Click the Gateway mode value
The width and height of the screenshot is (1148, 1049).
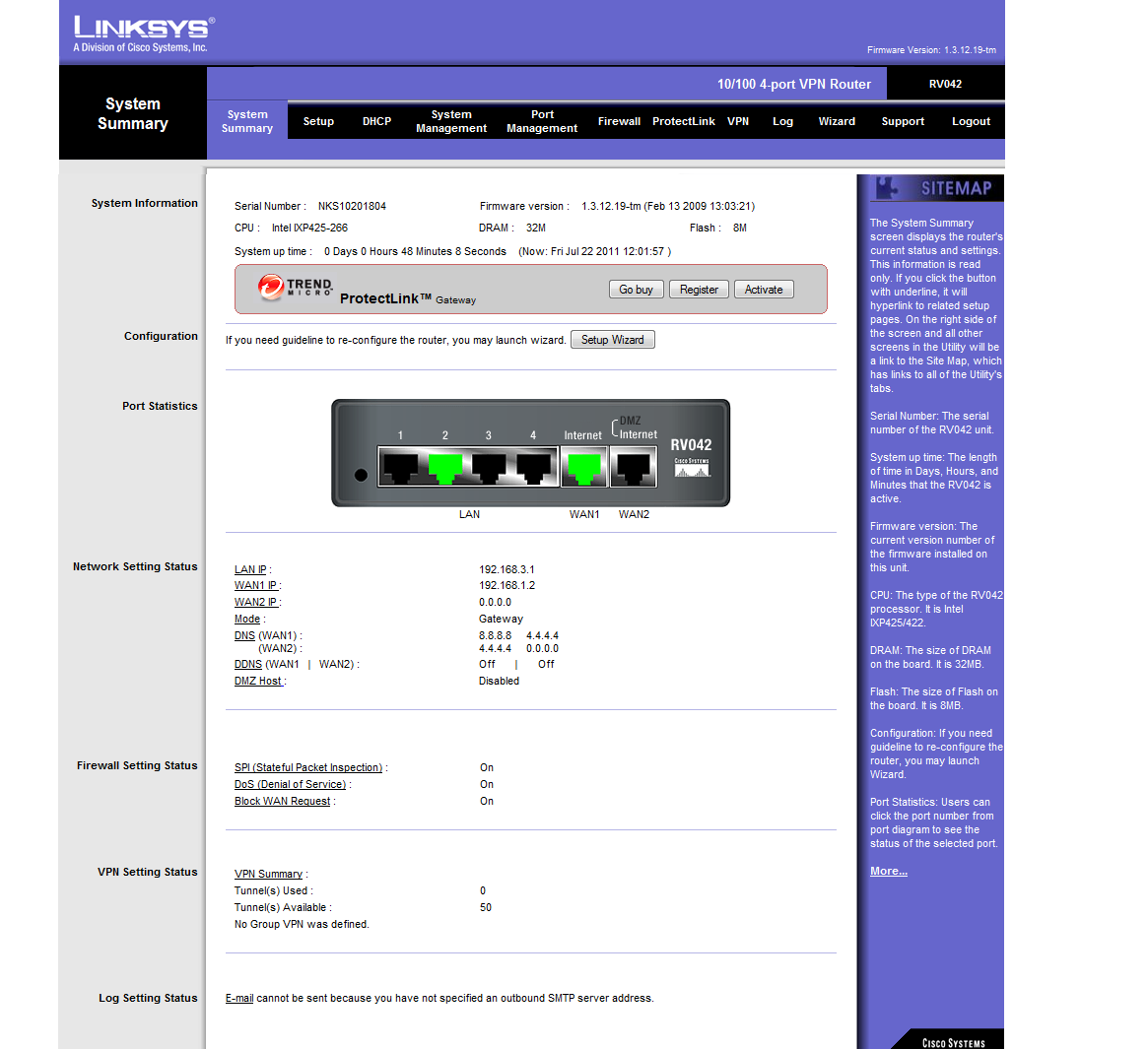[501, 620]
